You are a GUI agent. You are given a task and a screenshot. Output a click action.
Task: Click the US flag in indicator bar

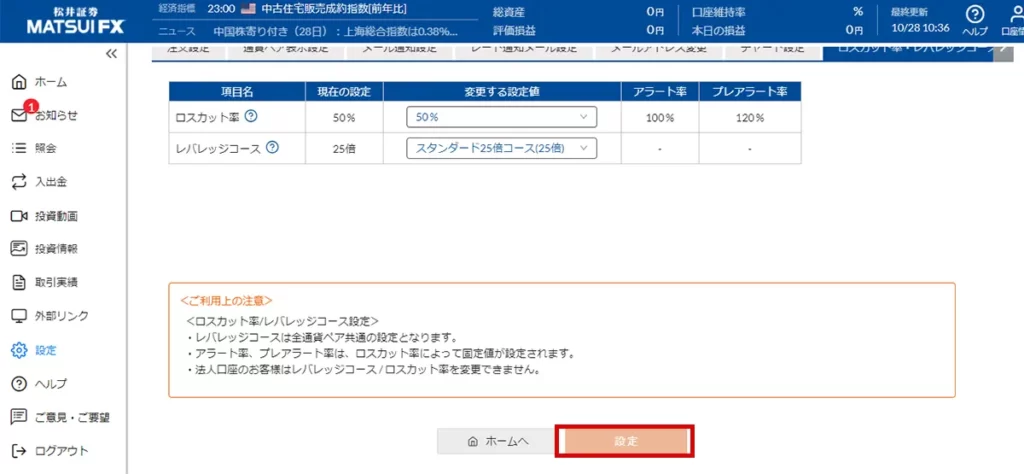click(248, 10)
